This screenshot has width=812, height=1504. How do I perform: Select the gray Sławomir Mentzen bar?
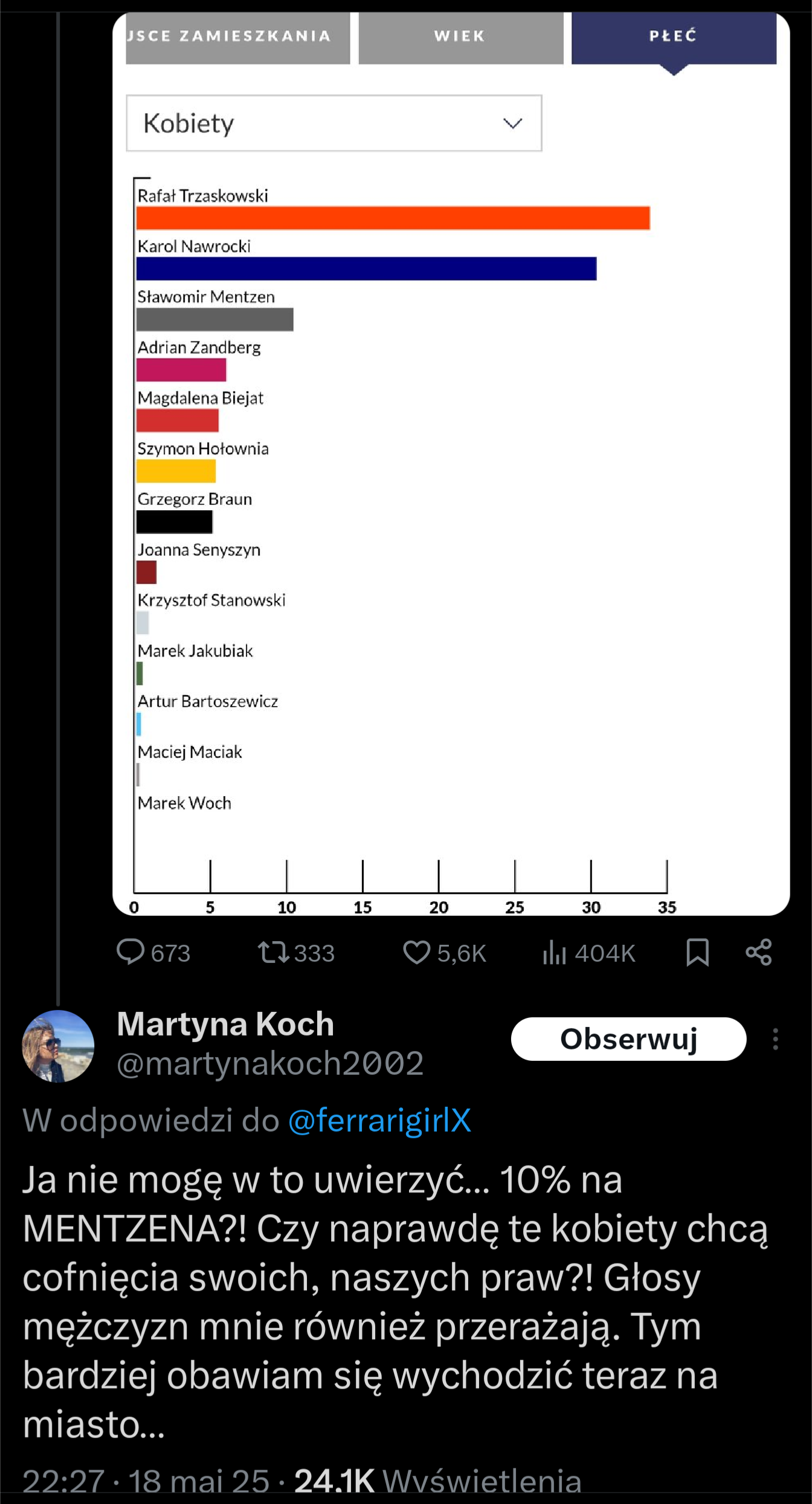click(214, 320)
